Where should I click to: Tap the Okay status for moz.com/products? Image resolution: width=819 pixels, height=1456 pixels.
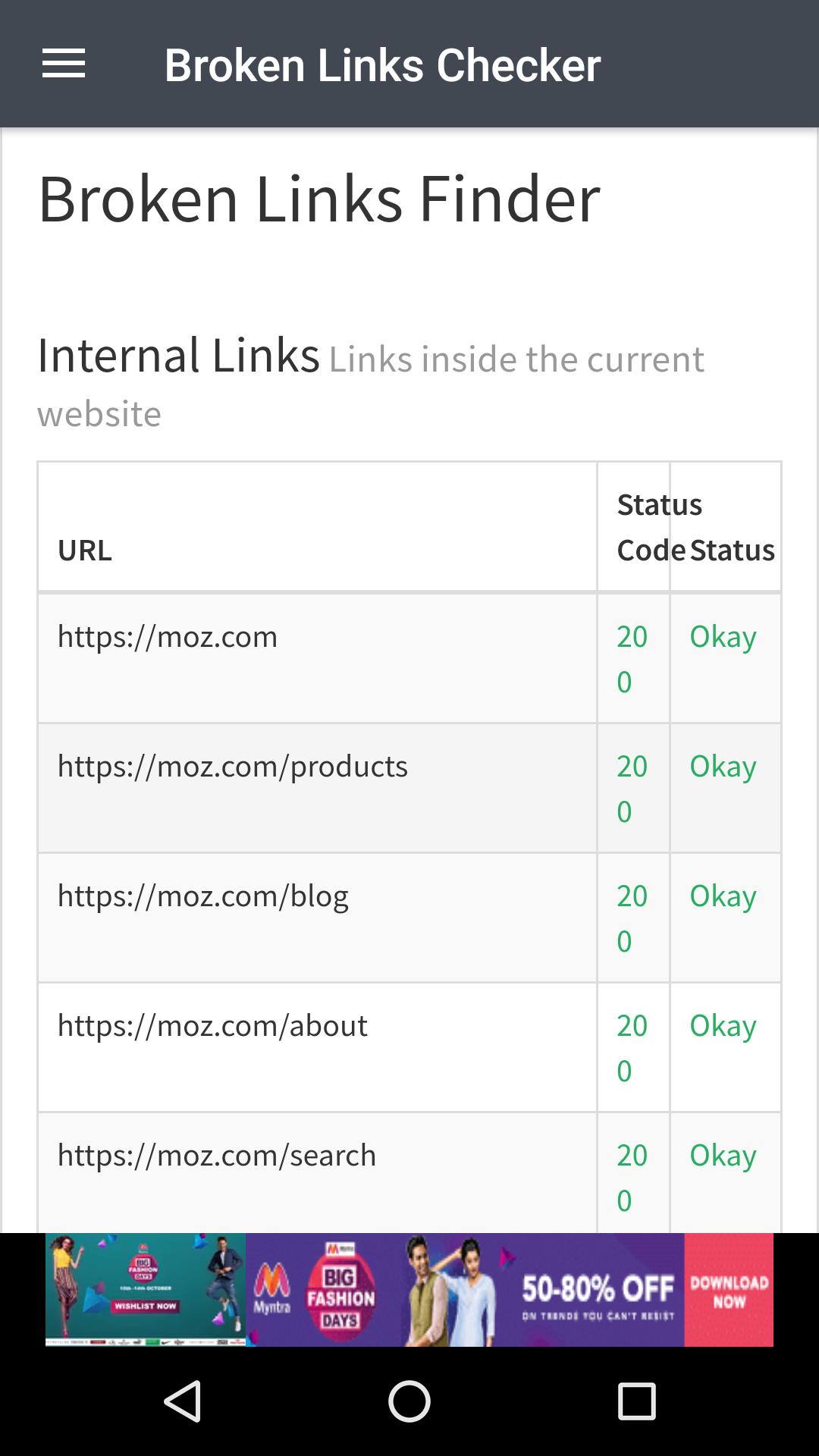click(x=723, y=767)
